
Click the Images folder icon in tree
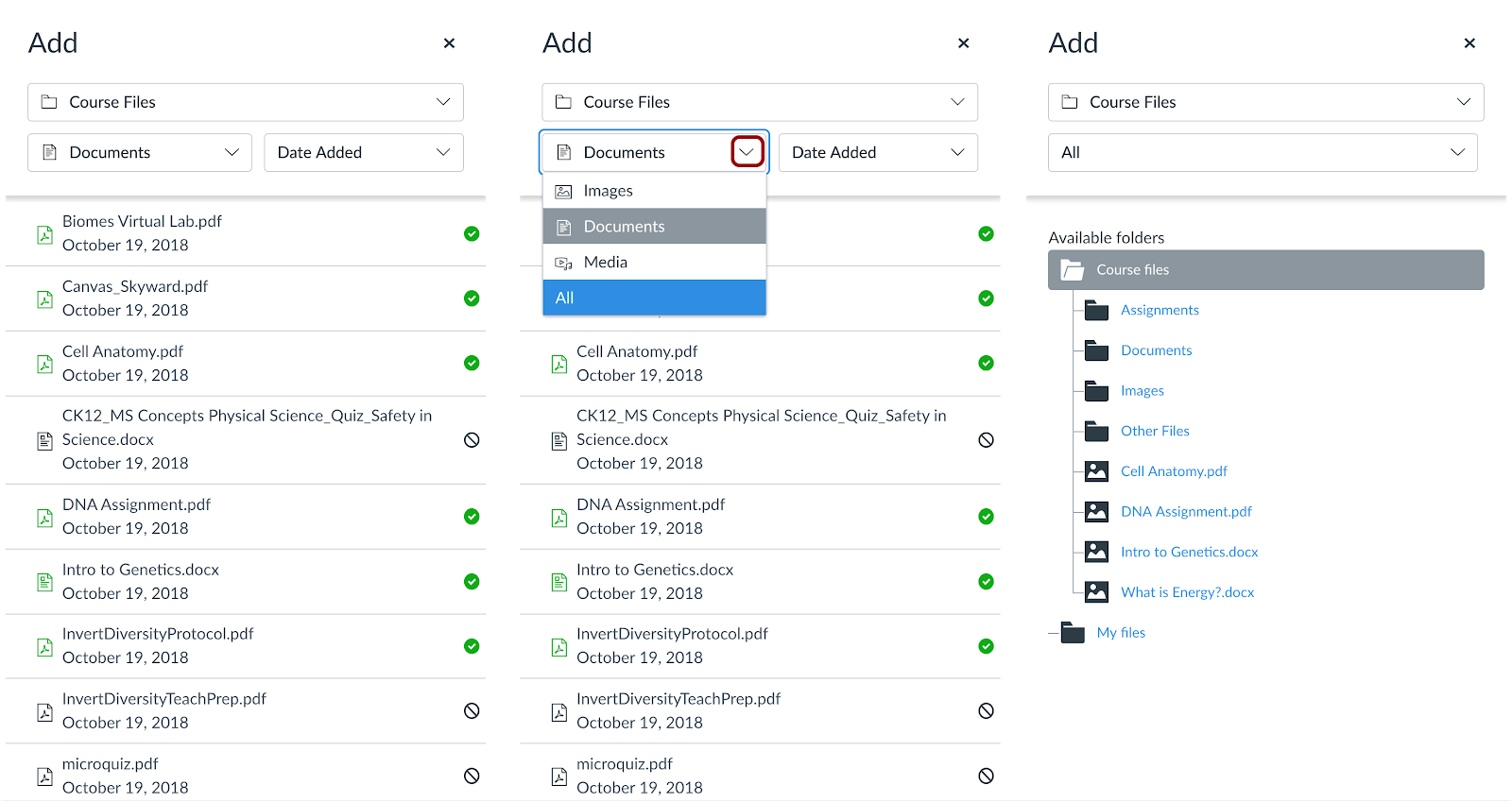[x=1096, y=391]
